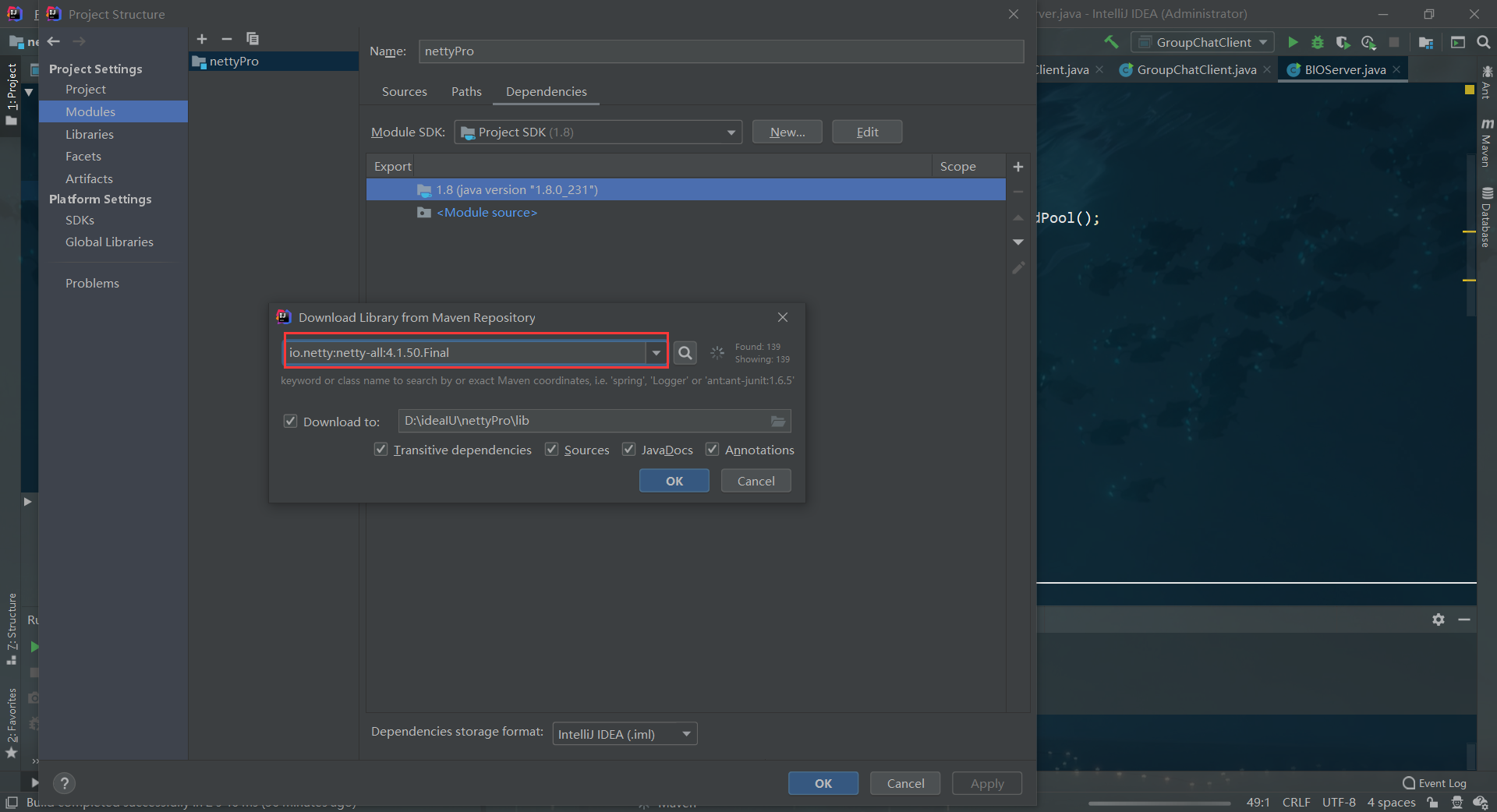
Task: Remove the selected module with the minus icon
Action: point(227,39)
